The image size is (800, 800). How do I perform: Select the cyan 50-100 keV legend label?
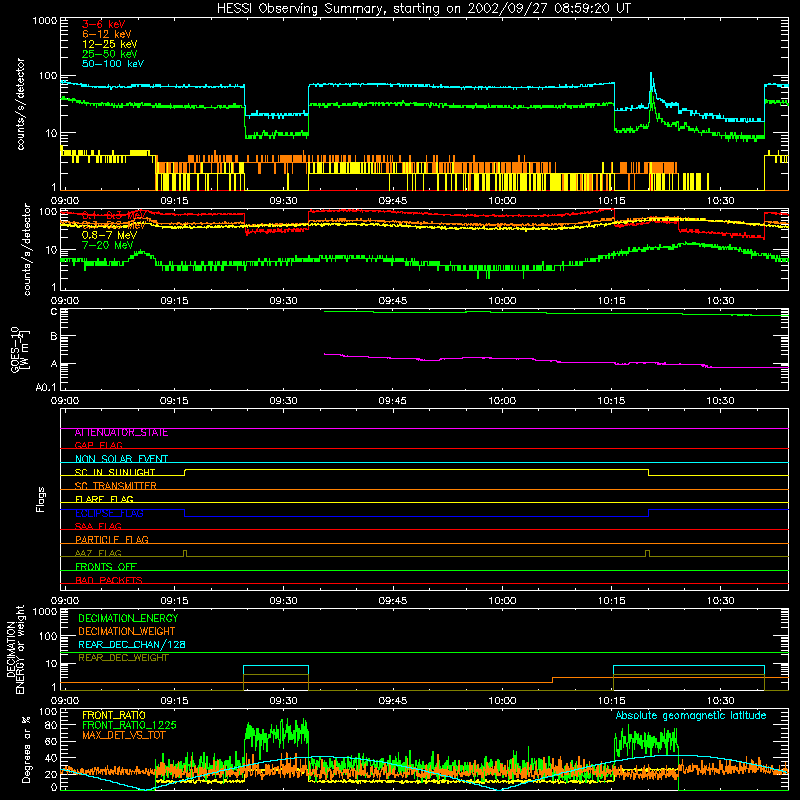[113, 64]
